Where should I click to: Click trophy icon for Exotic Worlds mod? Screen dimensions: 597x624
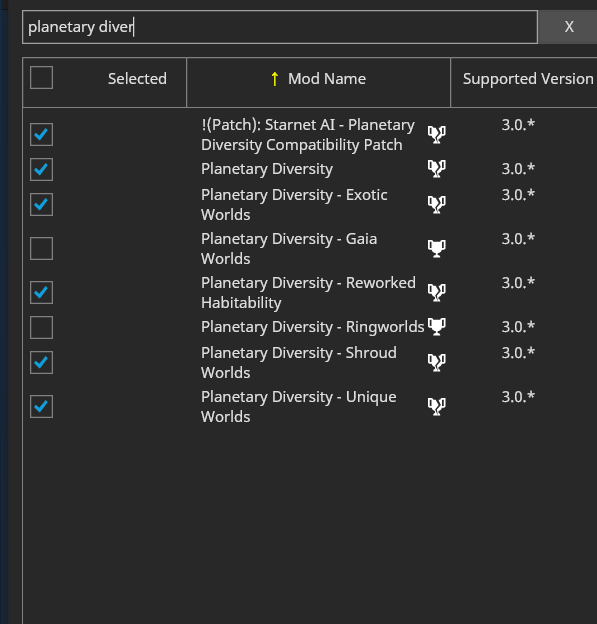coord(437,205)
